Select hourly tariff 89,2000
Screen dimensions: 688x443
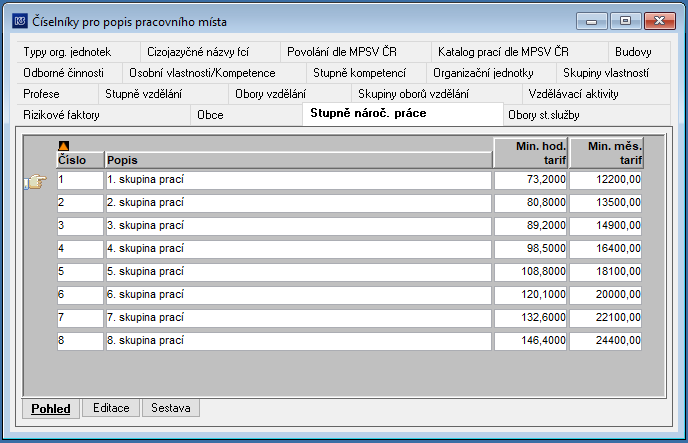click(531, 226)
